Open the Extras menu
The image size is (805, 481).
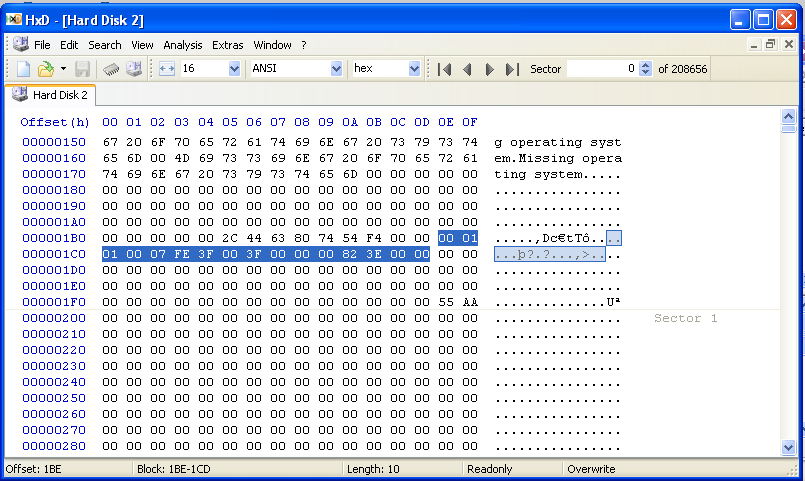pyautogui.click(x=227, y=45)
